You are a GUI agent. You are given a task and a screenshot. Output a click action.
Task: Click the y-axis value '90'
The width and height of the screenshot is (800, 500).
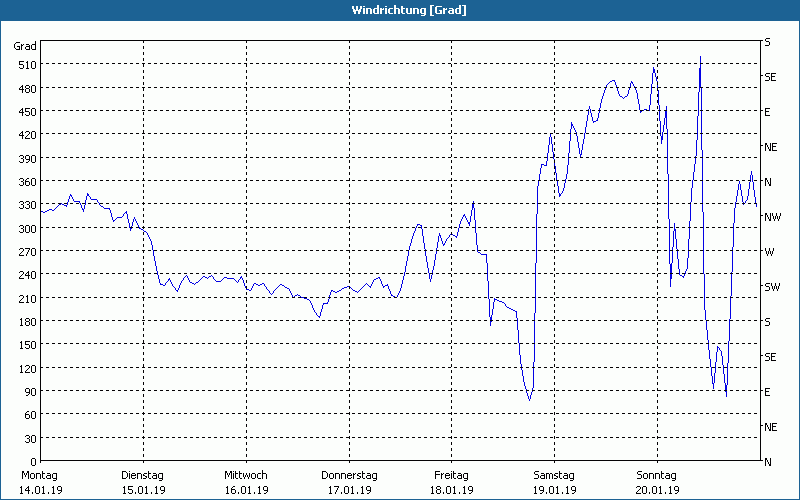click(x=31, y=392)
